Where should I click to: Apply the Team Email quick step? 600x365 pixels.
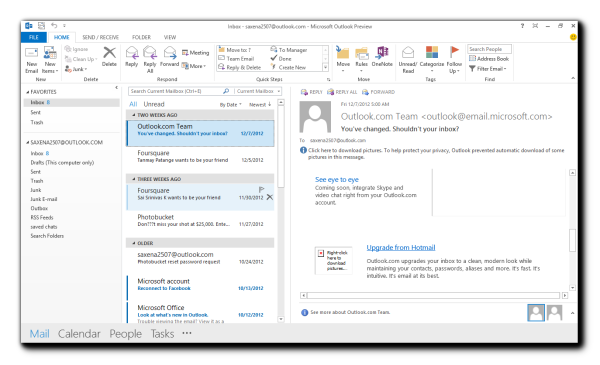coord(236,59)
